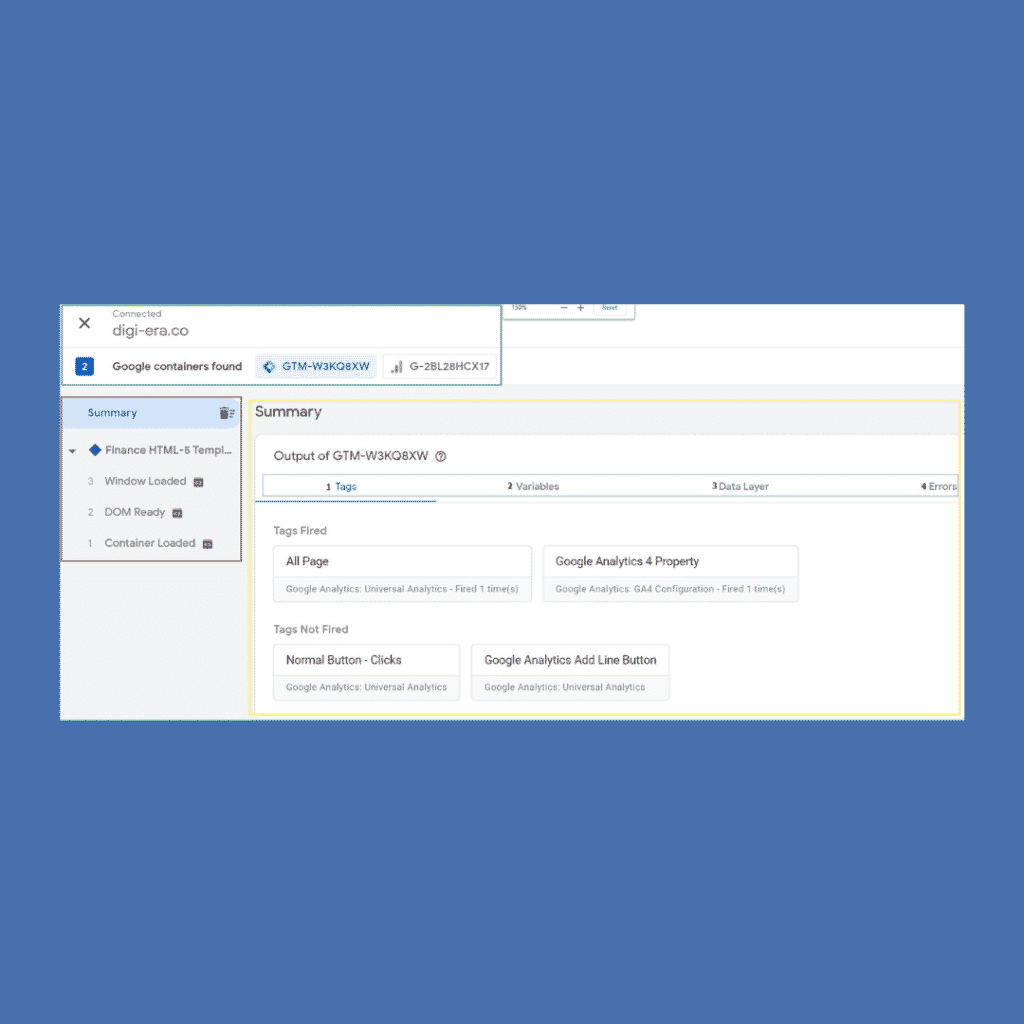Open the Data Layer tab
Viewport: 1024px width, 1024px height.
(x=740, y=487)
